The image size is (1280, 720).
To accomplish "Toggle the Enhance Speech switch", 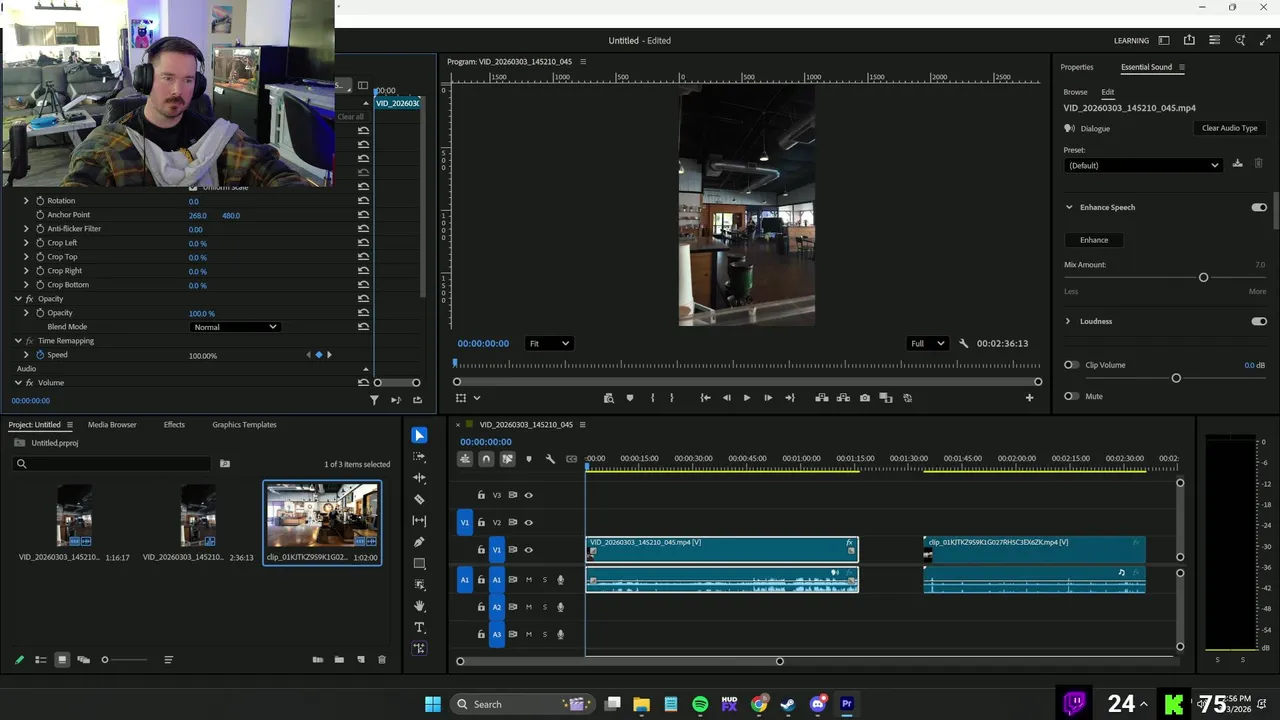I will pos(1258,207).
